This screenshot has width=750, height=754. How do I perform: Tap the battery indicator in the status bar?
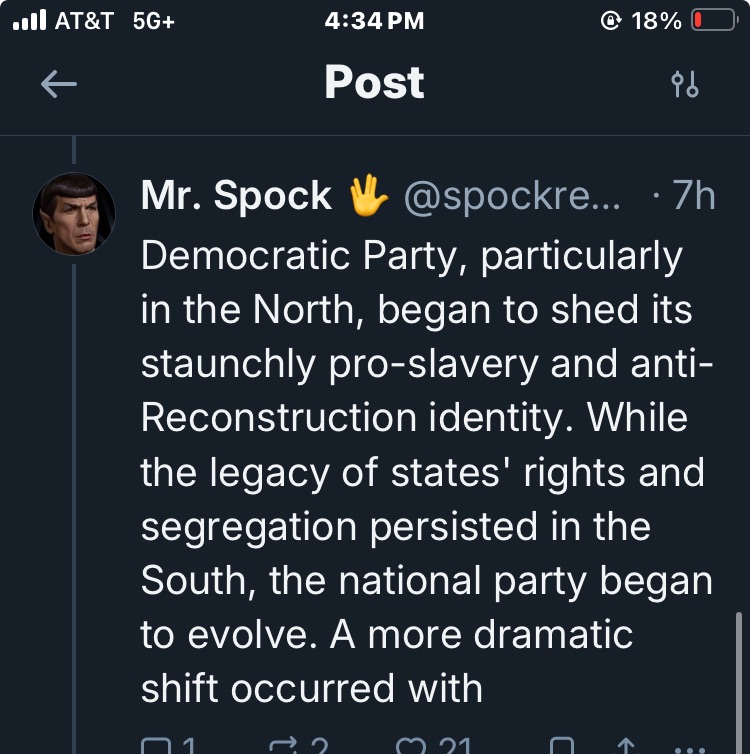(x=713, y=21)
